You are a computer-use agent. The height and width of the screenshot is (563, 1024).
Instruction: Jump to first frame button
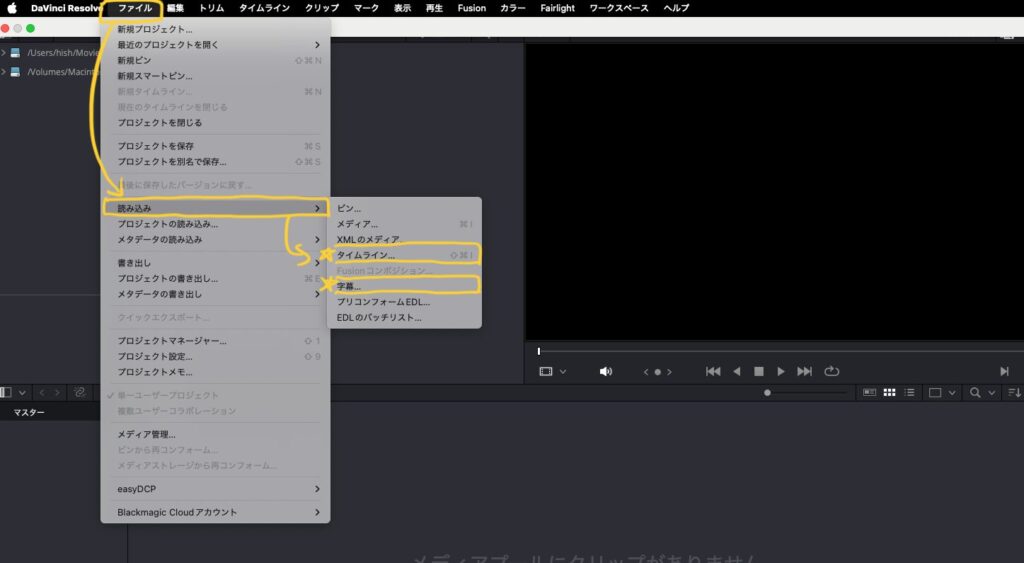click(x=713, y=371)
